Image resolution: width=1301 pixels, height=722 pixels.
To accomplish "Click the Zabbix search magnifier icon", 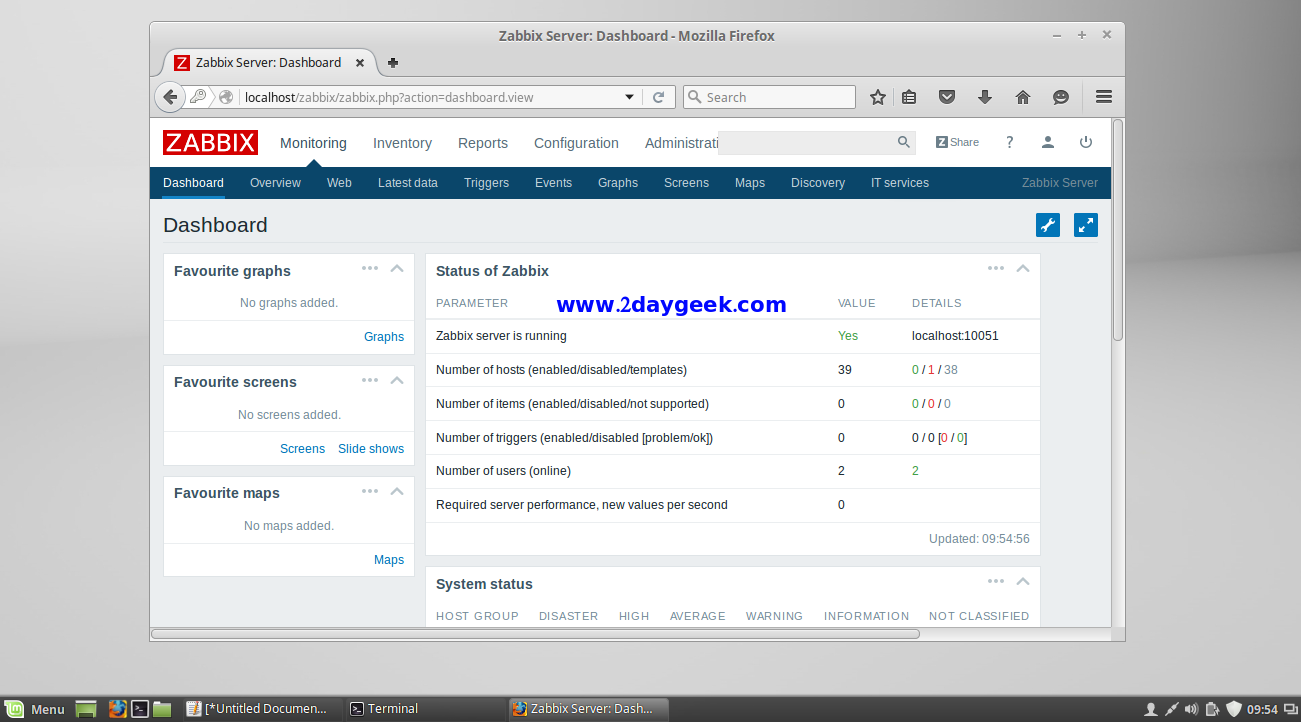I will click(904, 142).
